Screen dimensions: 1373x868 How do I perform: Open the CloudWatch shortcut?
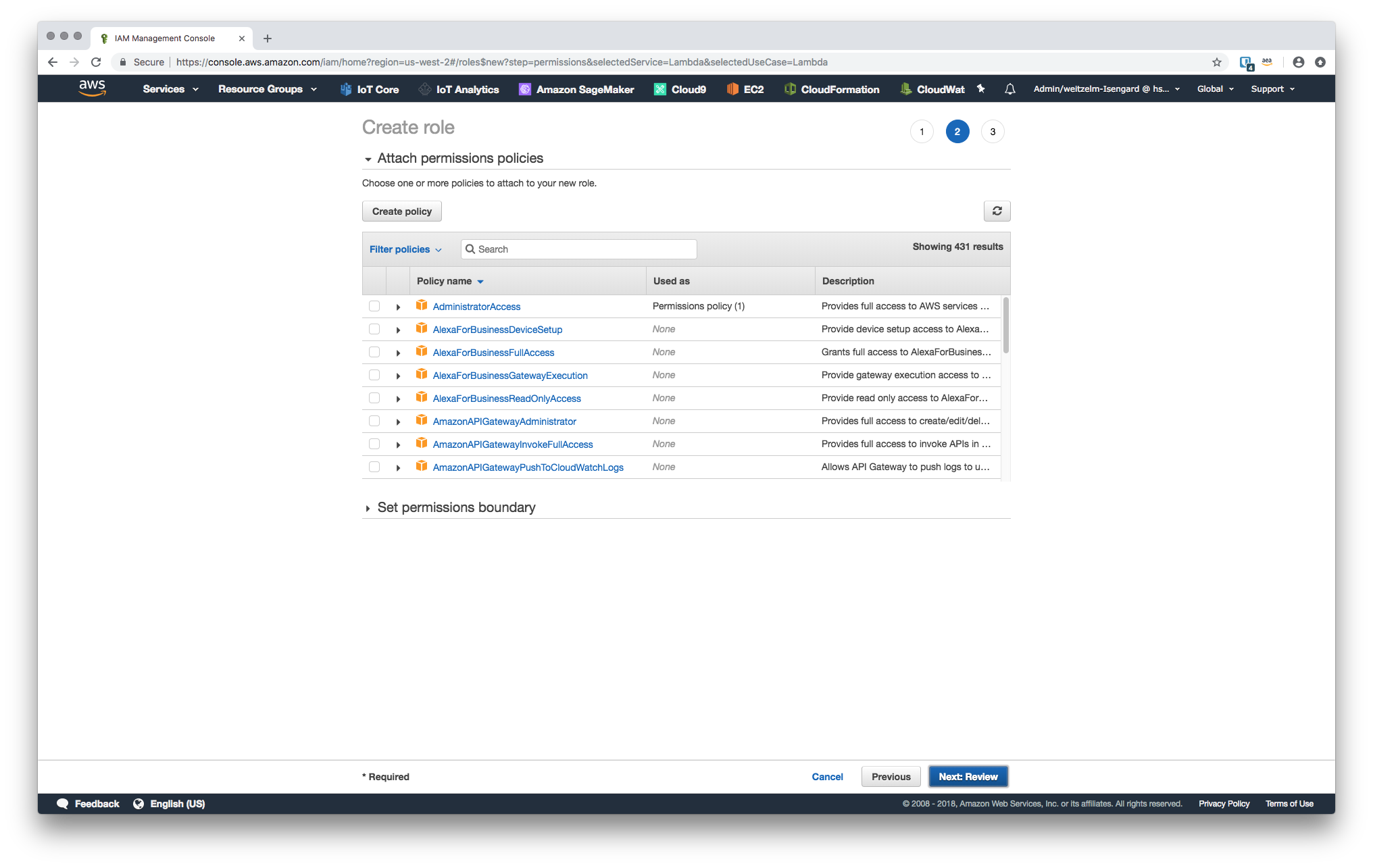[x=932, y=89]
